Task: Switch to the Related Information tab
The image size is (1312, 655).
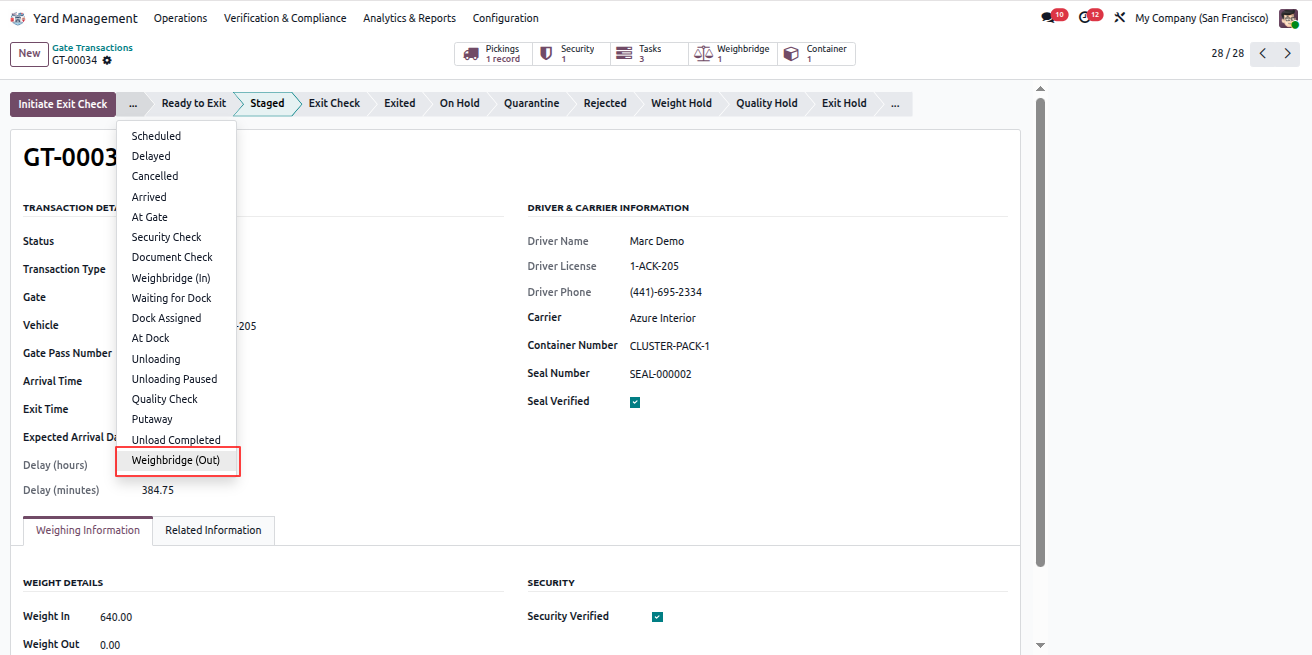Action: point(213,531)
